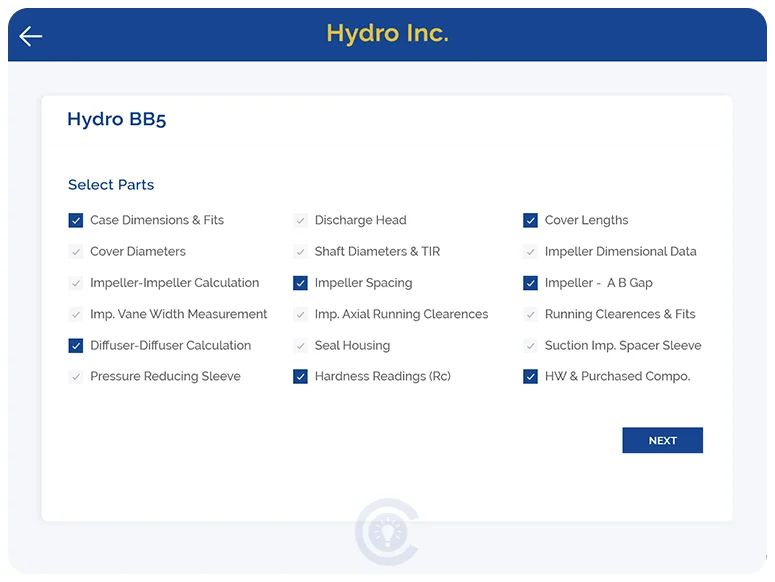The height and width of the screenshot is (582, 775).
Task: Tick Shaft Diameters & TIR option
Action: point(300,252)
